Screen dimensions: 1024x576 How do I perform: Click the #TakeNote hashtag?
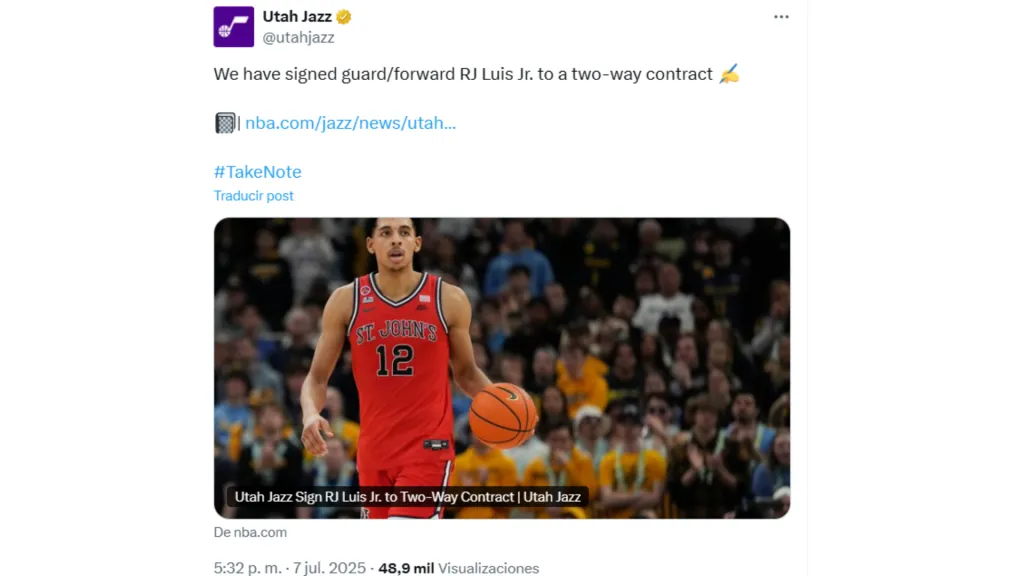(x=257, y=172)
